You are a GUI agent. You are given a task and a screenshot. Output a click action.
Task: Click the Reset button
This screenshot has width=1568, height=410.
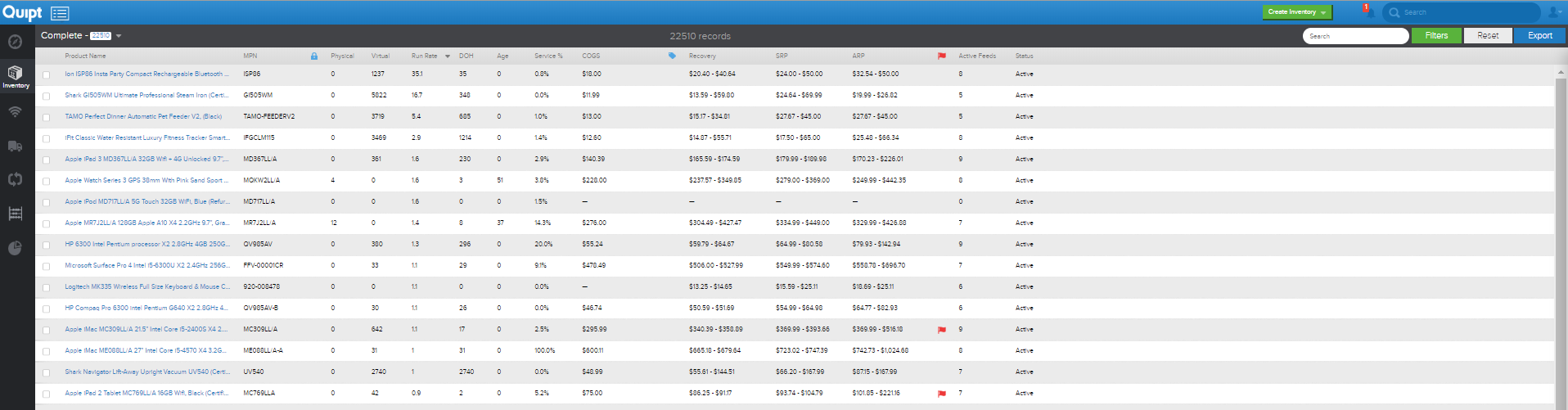click(1488, 35)
